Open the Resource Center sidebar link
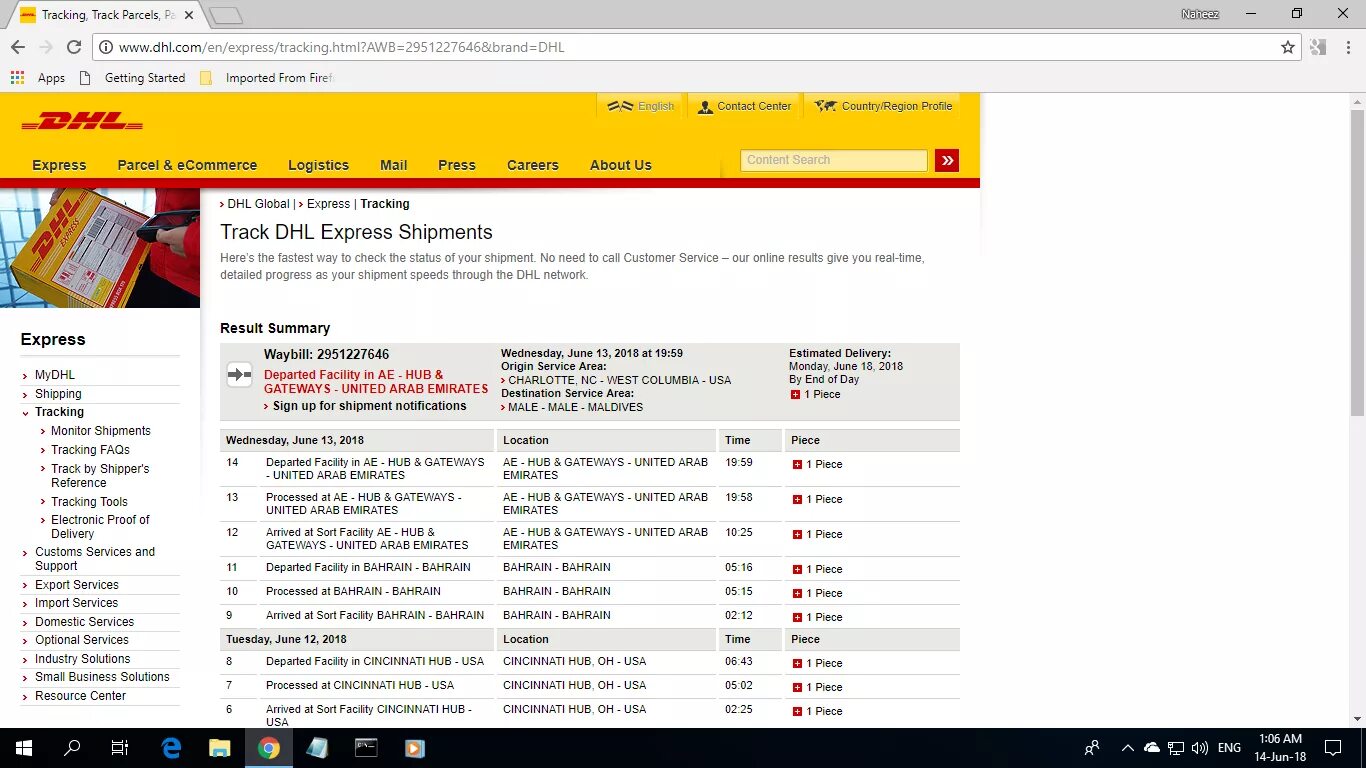Viewport: 1366px width, 768px height. pyautogui.click(x=80, y=696)
